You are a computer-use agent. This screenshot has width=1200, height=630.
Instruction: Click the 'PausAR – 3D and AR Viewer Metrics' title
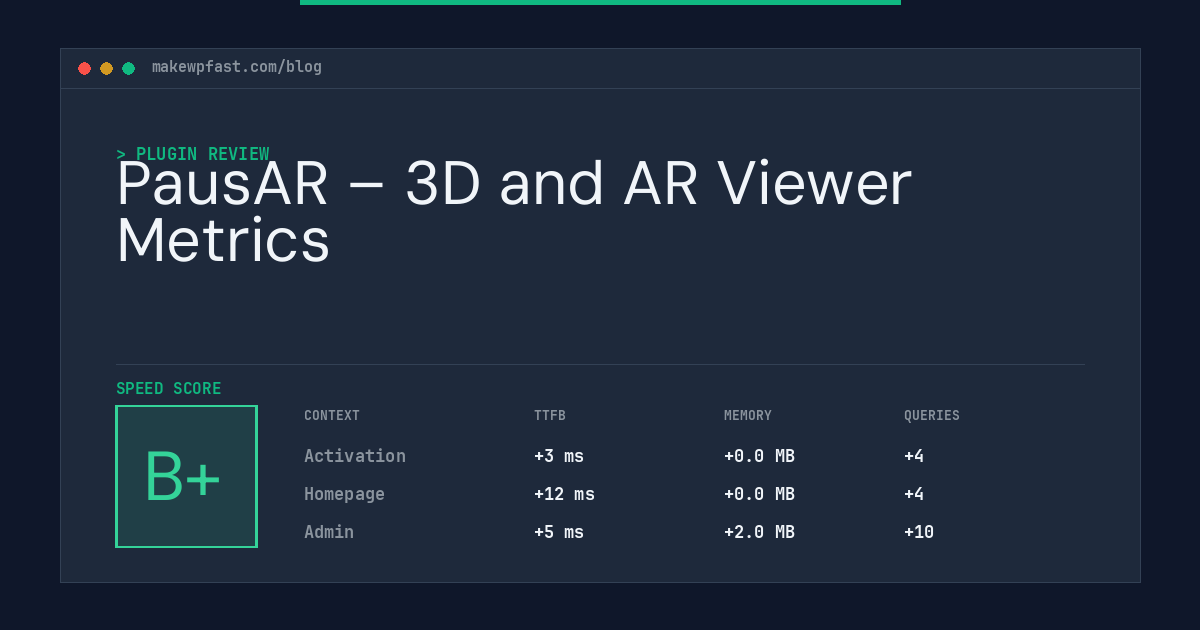click(514, 212)
